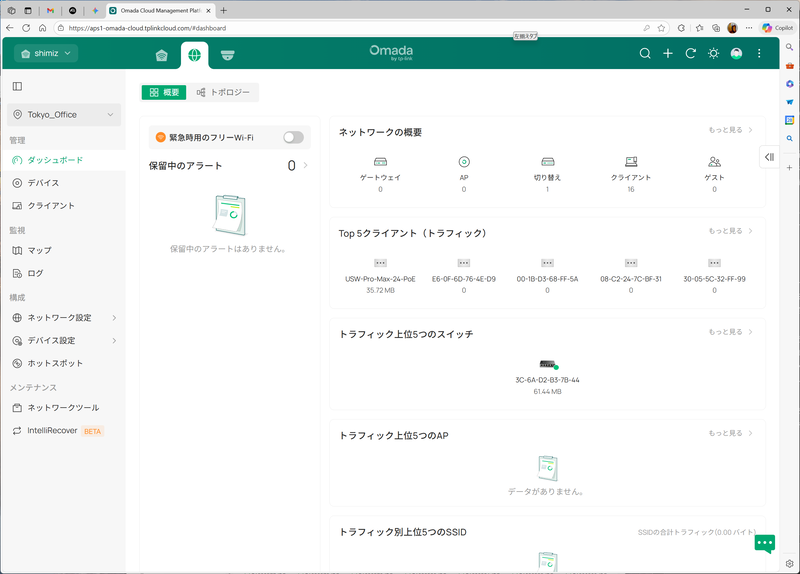800x574 pixels.
Task: Switch to the 概要 tab
Action: pos(164,92)
